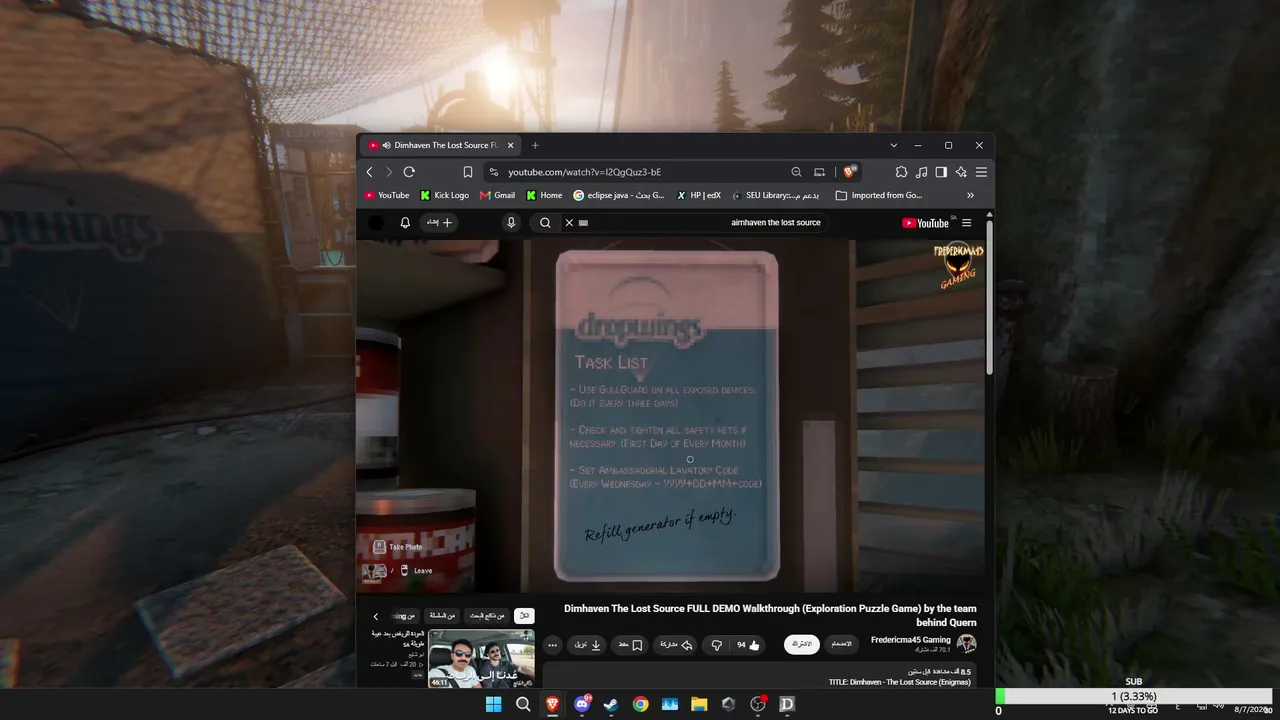The height and width of the screenshot is (720, 1280).
Task: Mute the tab using its speaker icon
Action: pos(386,145)
